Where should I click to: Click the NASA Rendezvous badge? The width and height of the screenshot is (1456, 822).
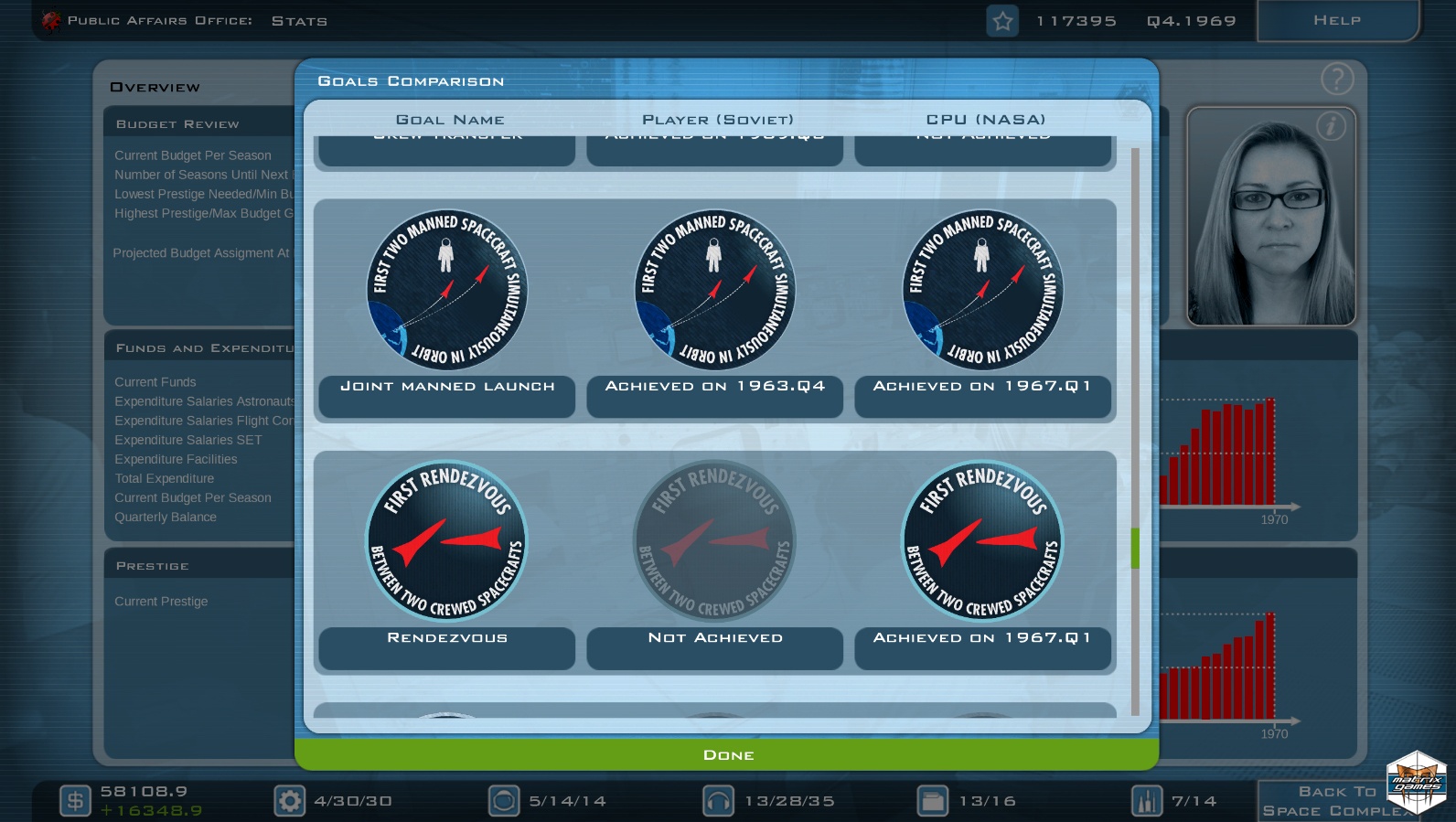(x=983, y=540)
